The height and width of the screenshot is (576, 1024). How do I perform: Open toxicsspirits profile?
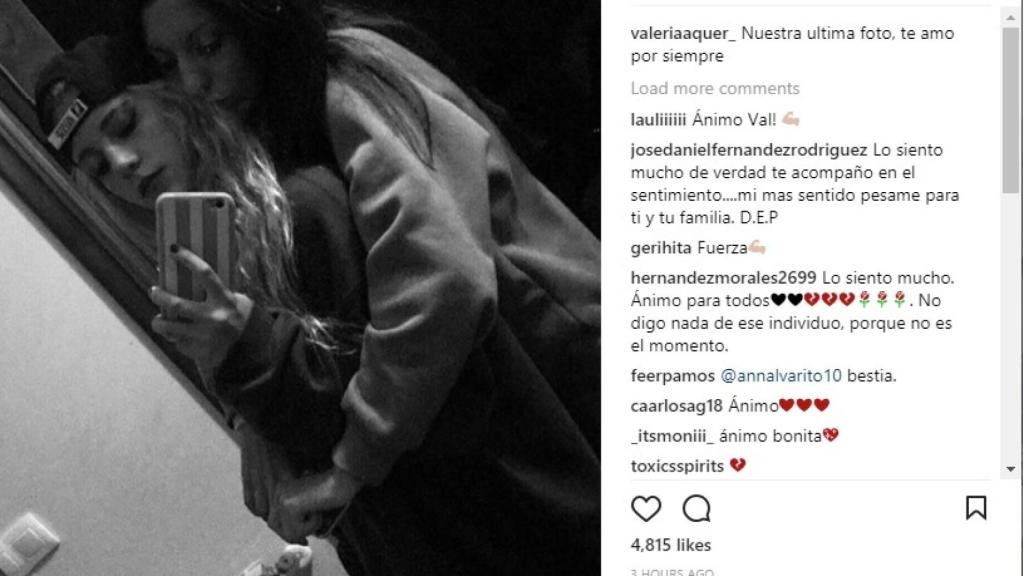[677, 466]
